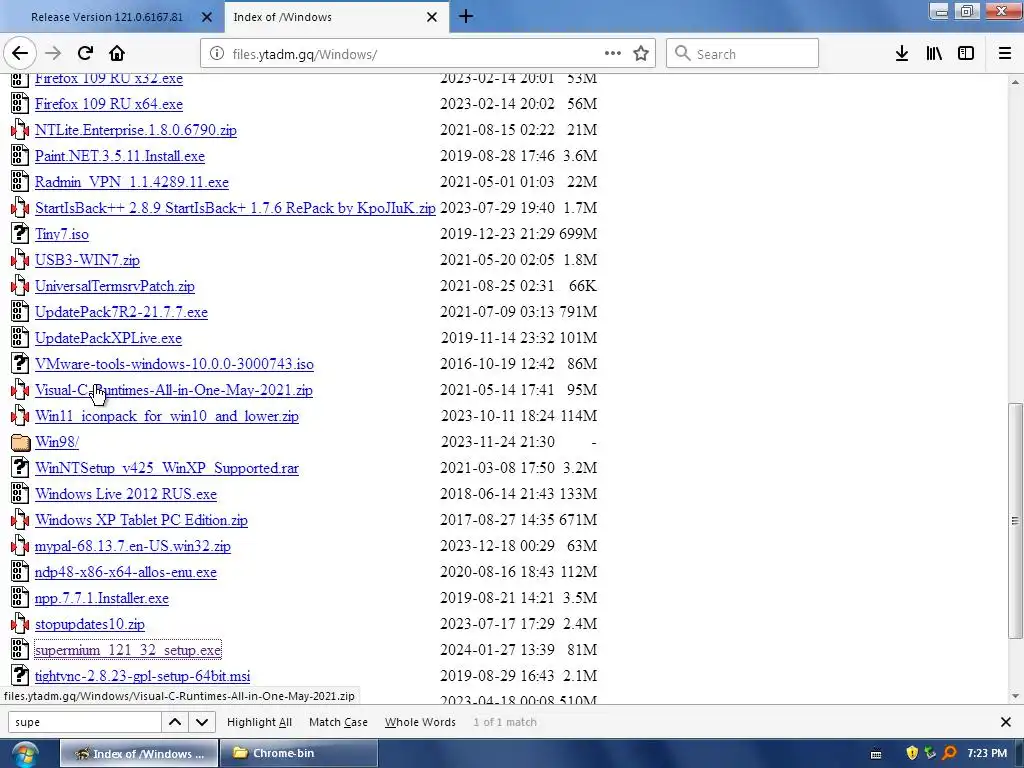Image resolution: width=1024 pixels, height=768 pixels.
Task: Open a new tab with plus
Action: point(466,16)
